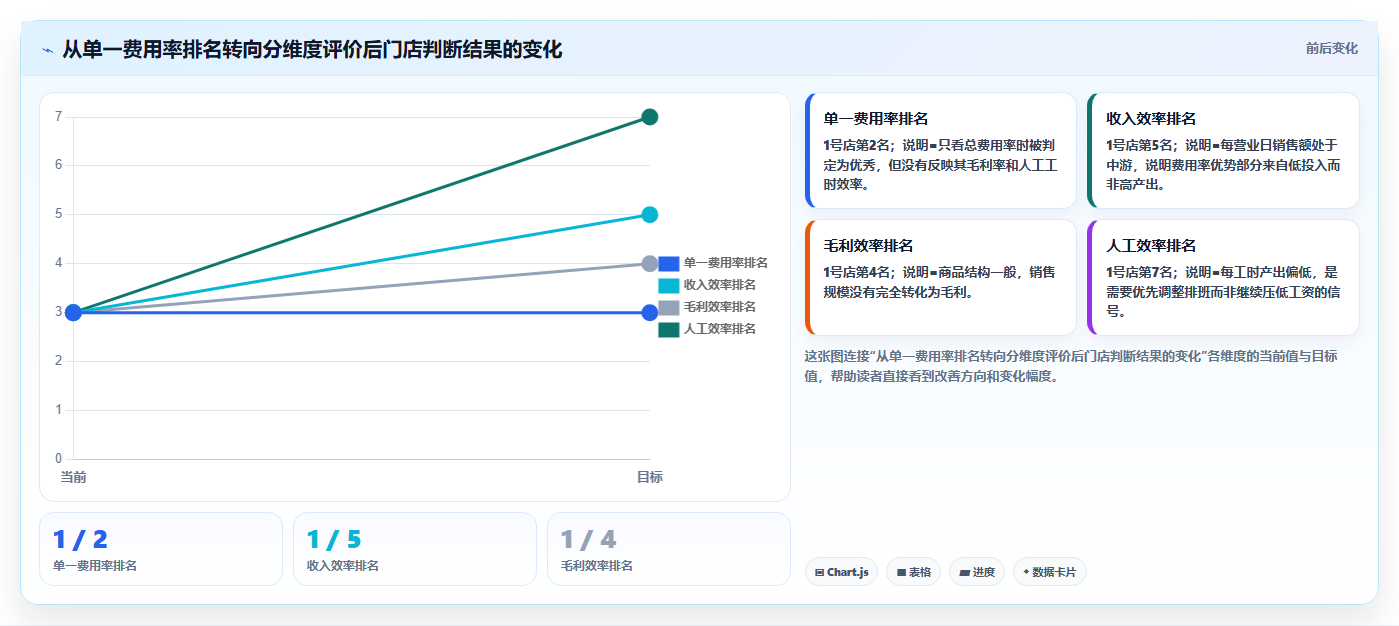Screen dimensions: 1399x626
Task: Open the 1 / 2 单一费用率排名 stat card
Action: coord(161,549)
